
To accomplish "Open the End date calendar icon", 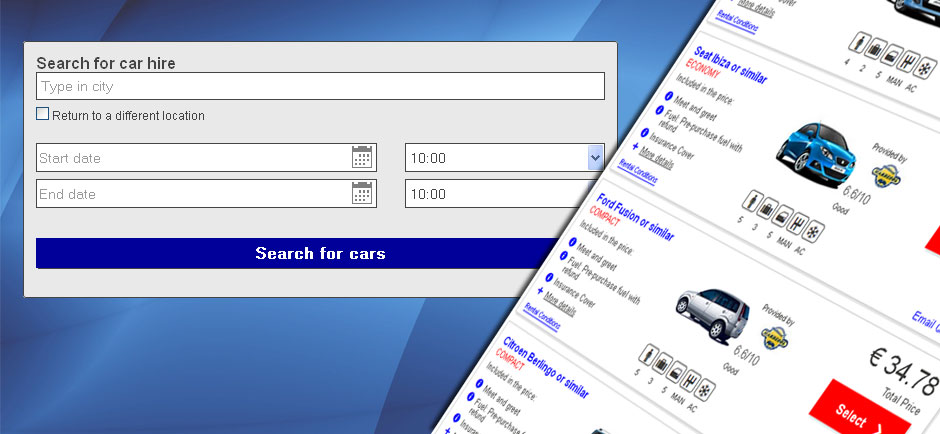I will (x=362, y=193).
